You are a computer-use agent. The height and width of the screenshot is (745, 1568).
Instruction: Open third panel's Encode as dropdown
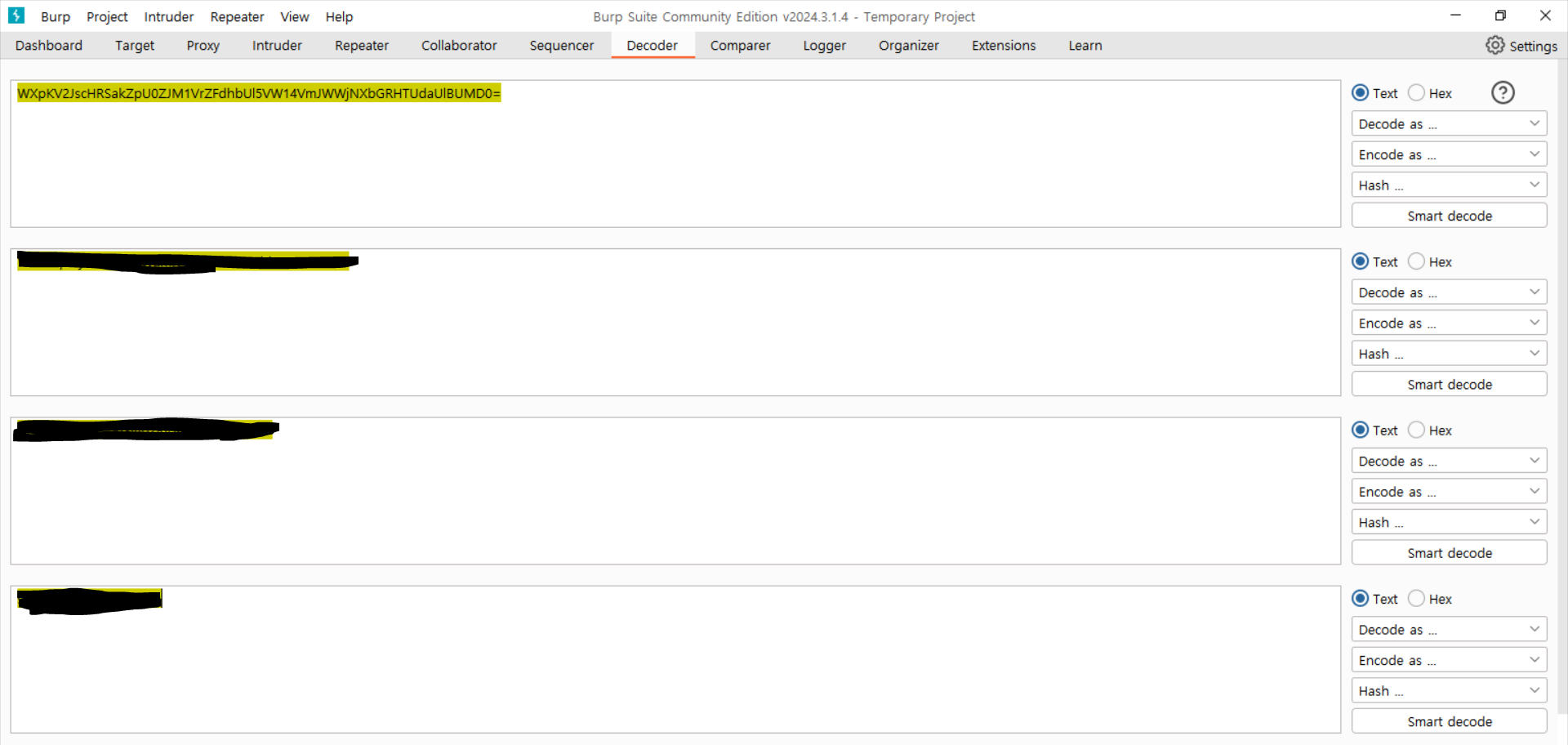1449,492
